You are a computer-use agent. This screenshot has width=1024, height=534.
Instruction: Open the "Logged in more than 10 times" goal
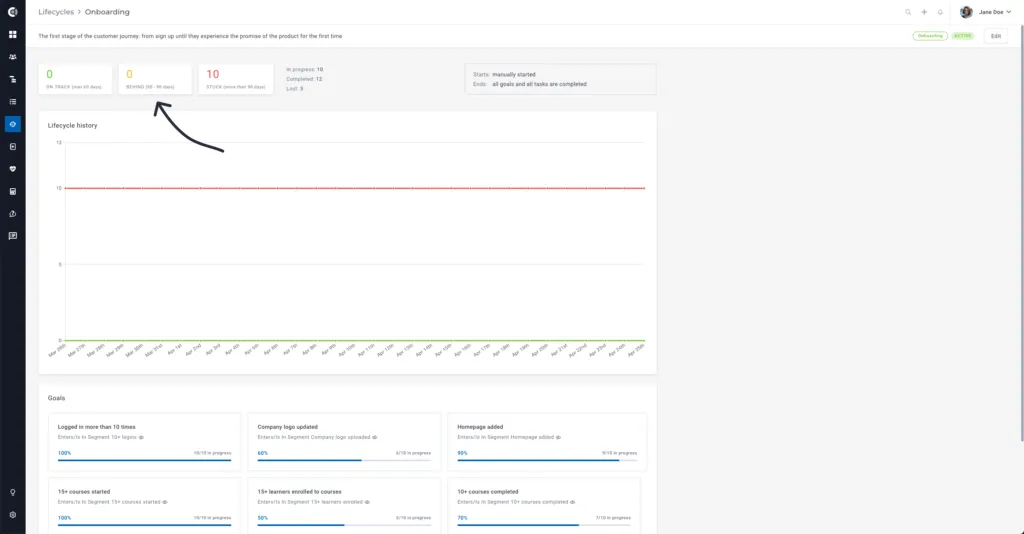(x=97, y=427)
